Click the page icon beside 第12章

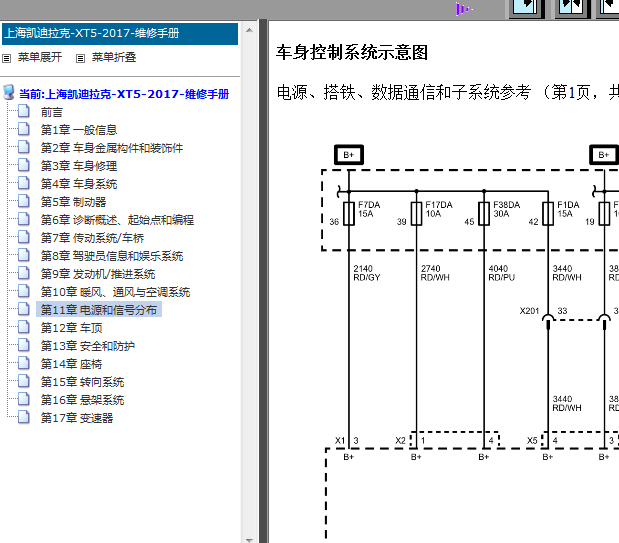[x=24, y=327]
